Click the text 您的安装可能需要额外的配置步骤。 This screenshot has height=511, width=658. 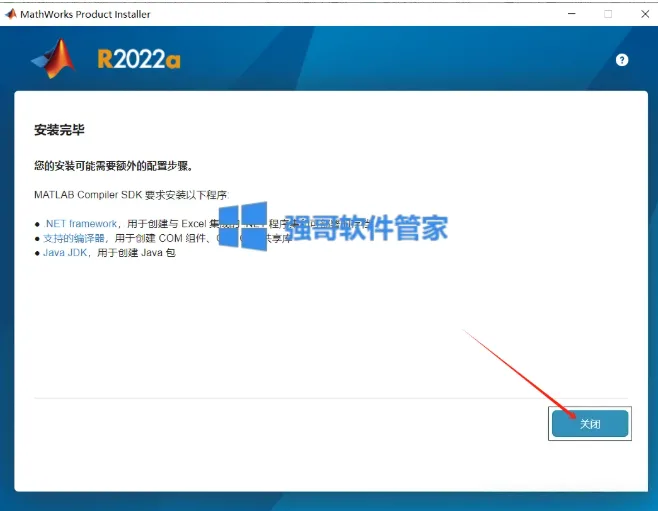point(114,166)
